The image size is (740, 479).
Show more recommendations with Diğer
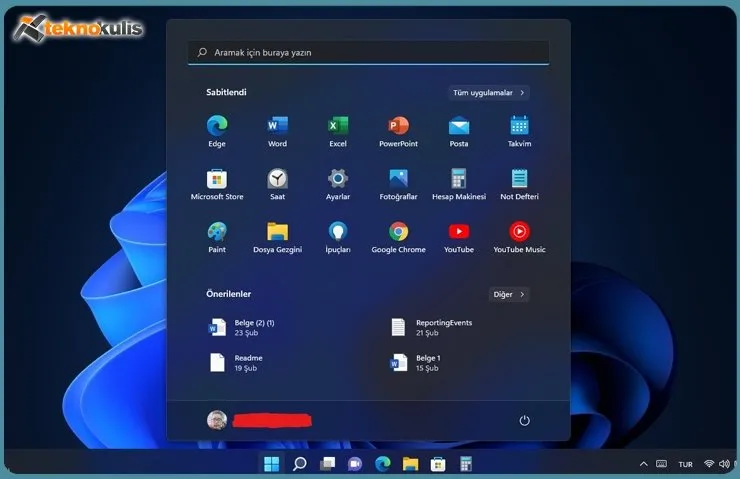pyautogui.click(x=509, y=294)
